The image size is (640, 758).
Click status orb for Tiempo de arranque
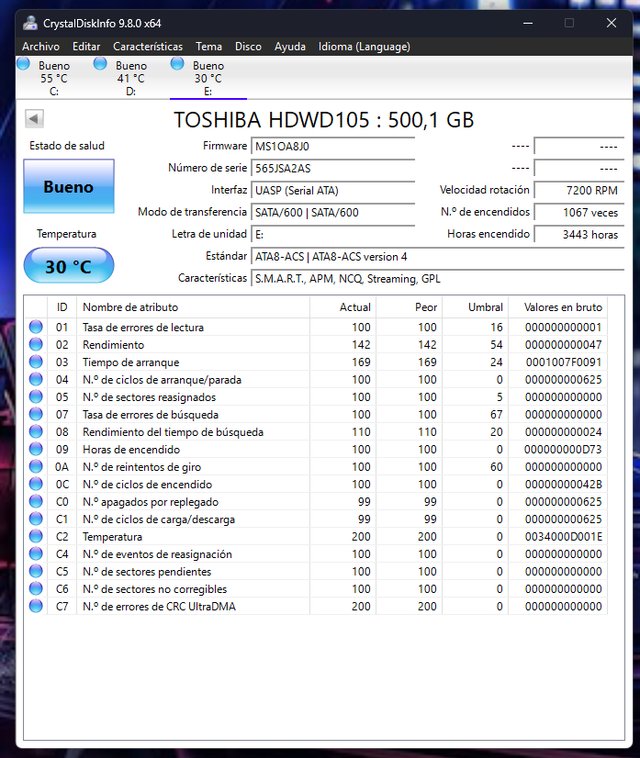tap(36, 362)
